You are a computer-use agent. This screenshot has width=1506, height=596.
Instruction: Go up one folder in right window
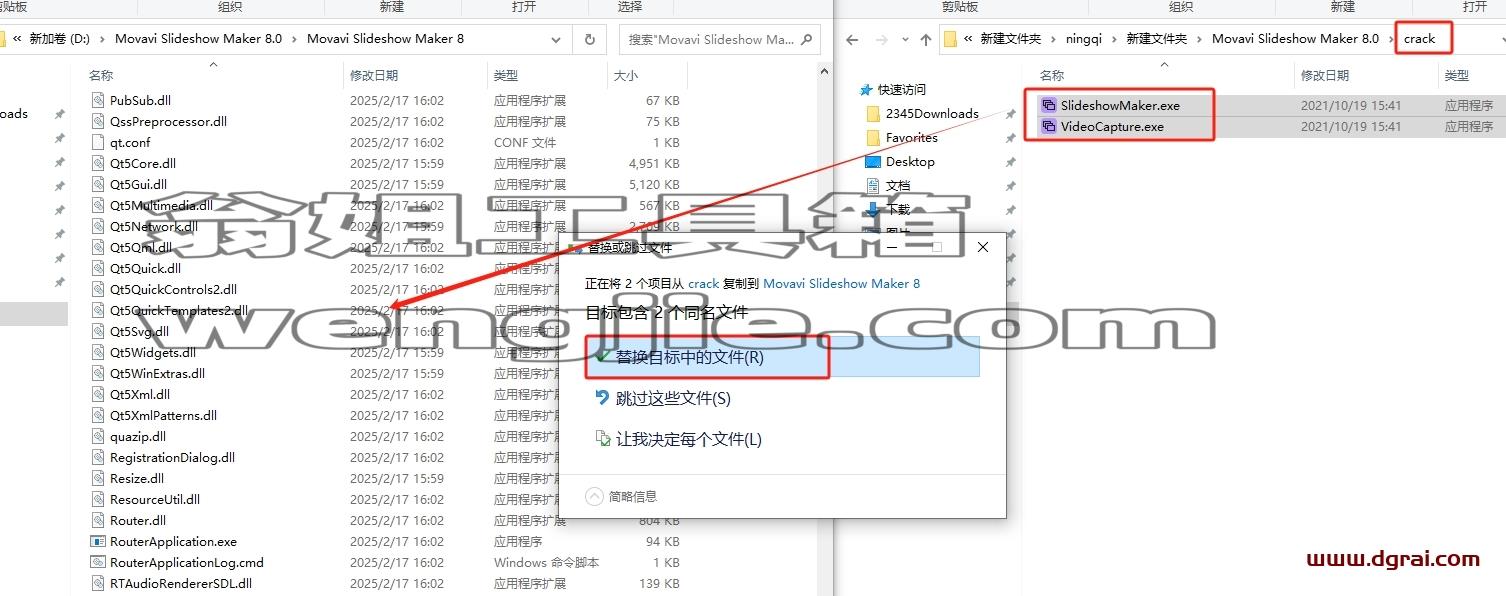(925, 39)
